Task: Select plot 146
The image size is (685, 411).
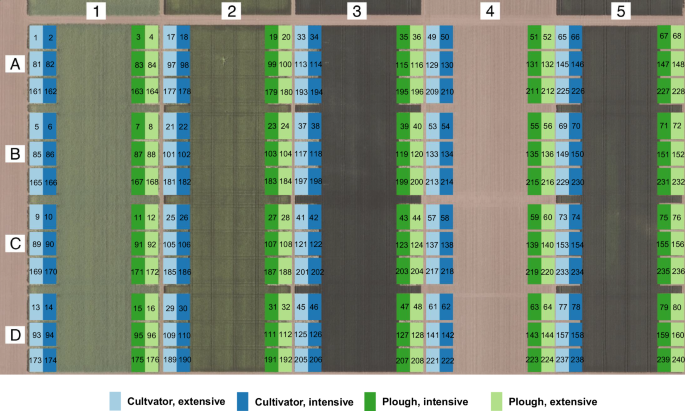Action: (x=576, y=64)
